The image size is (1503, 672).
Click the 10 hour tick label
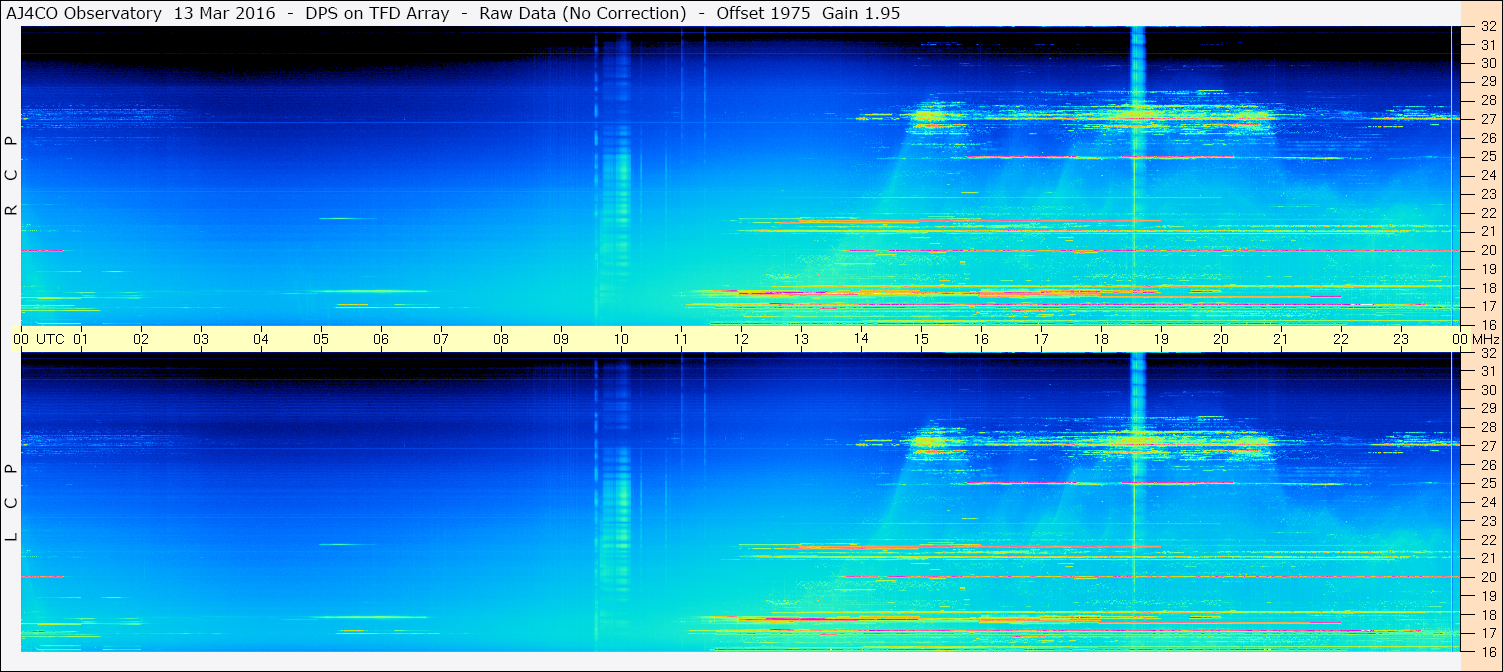[x=621, y=339]
